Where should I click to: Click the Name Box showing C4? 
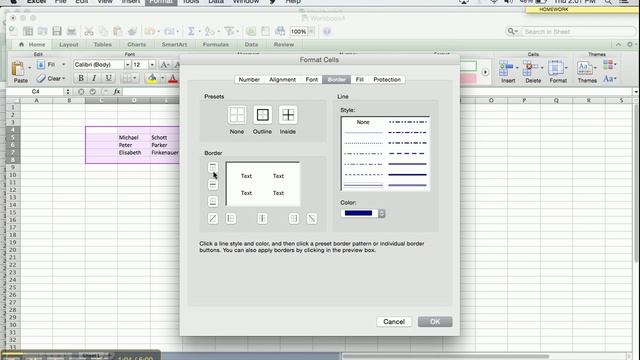pyautogui.click(x=36, y=91)
